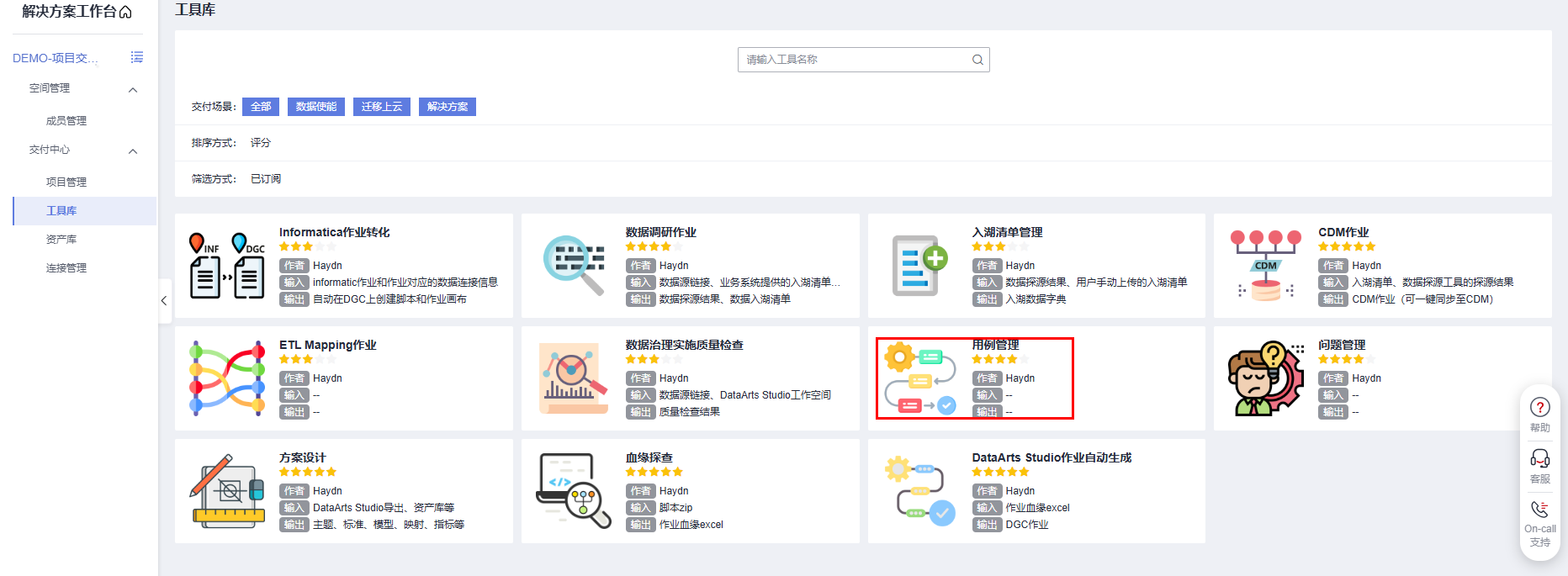
Task: Filter scenario by 解决方案
Action: [448, 107]
